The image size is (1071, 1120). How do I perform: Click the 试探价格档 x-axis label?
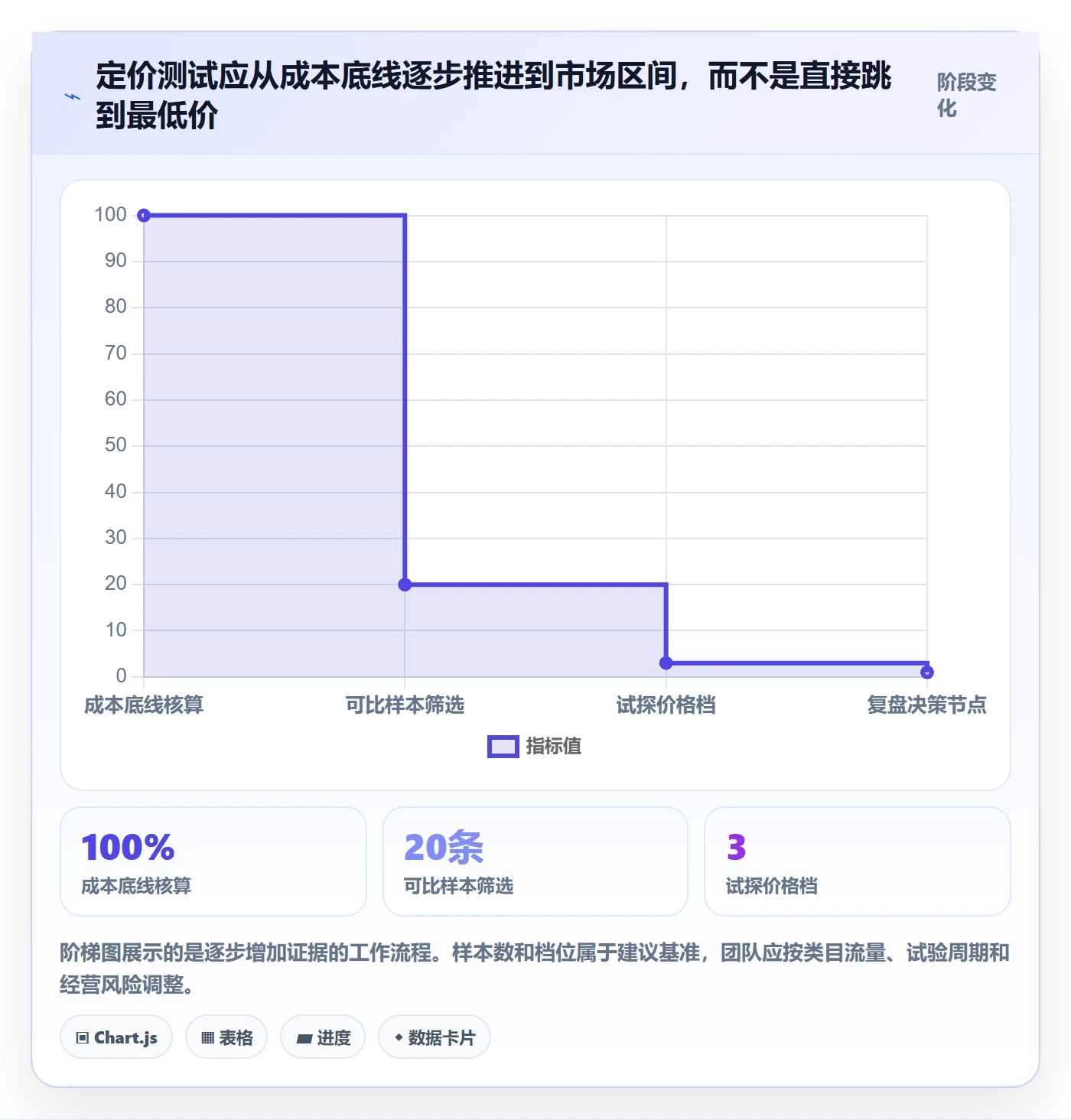[666, 705]
